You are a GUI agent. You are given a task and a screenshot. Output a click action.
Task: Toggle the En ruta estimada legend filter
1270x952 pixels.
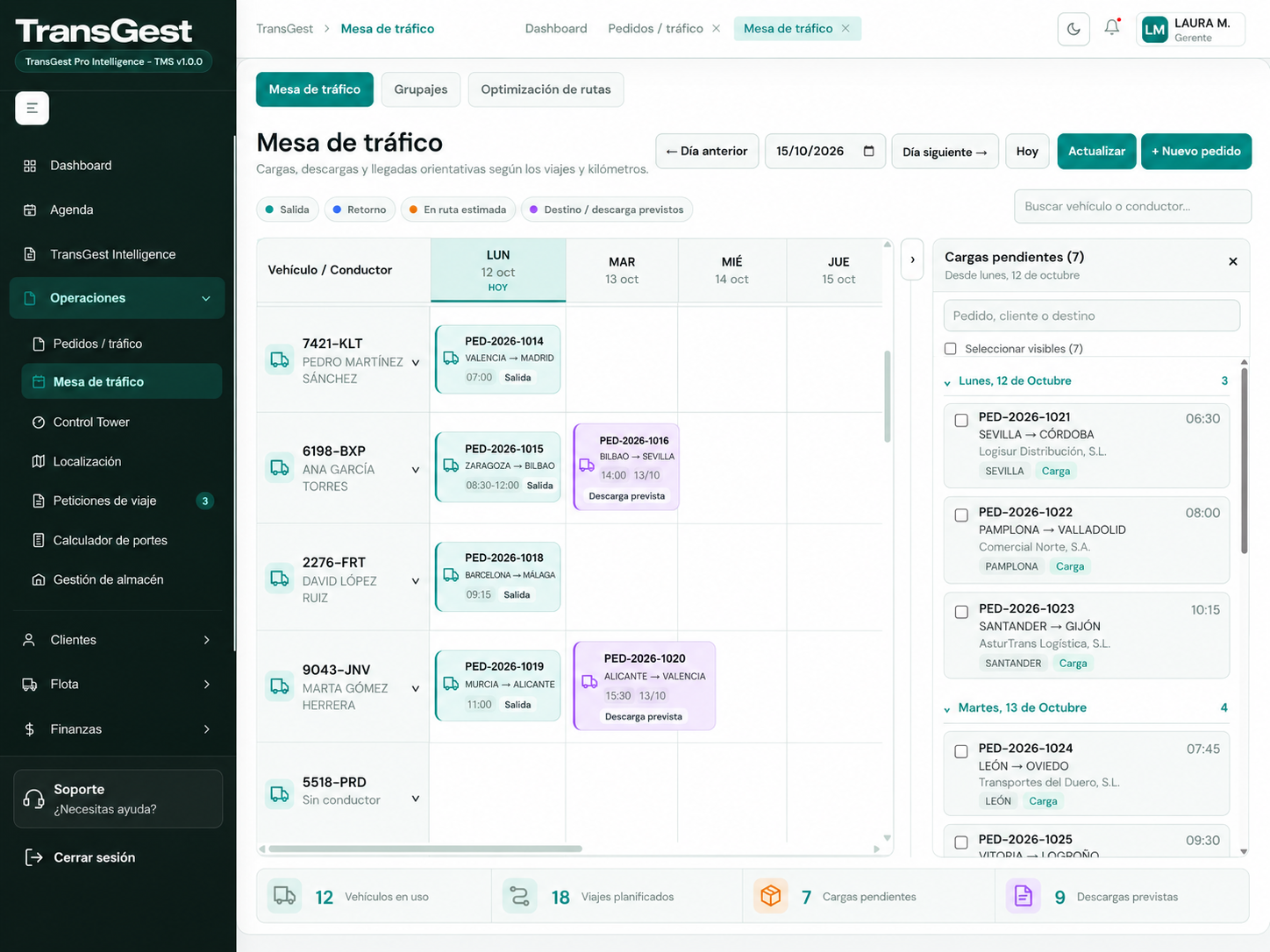tap(458, 210)
